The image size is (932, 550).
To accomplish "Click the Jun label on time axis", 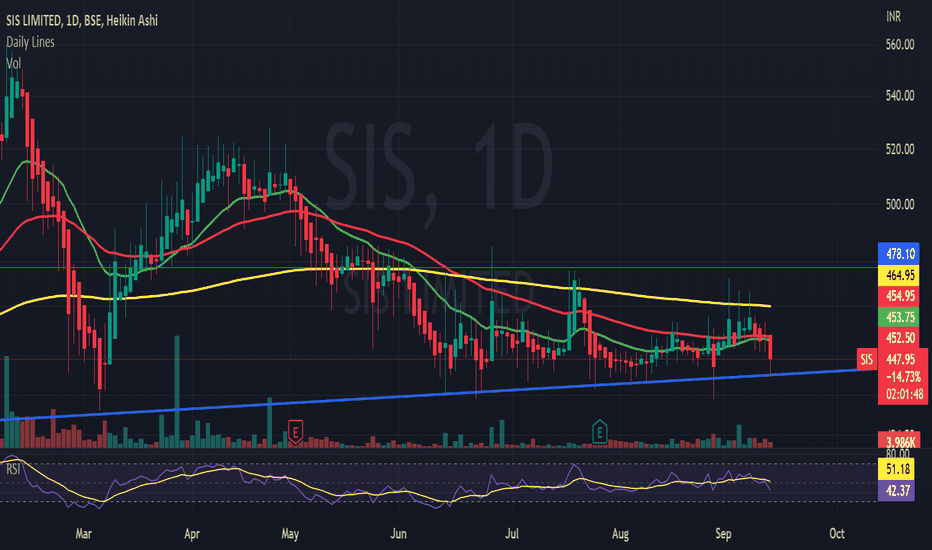I will [x=398, y=533].
